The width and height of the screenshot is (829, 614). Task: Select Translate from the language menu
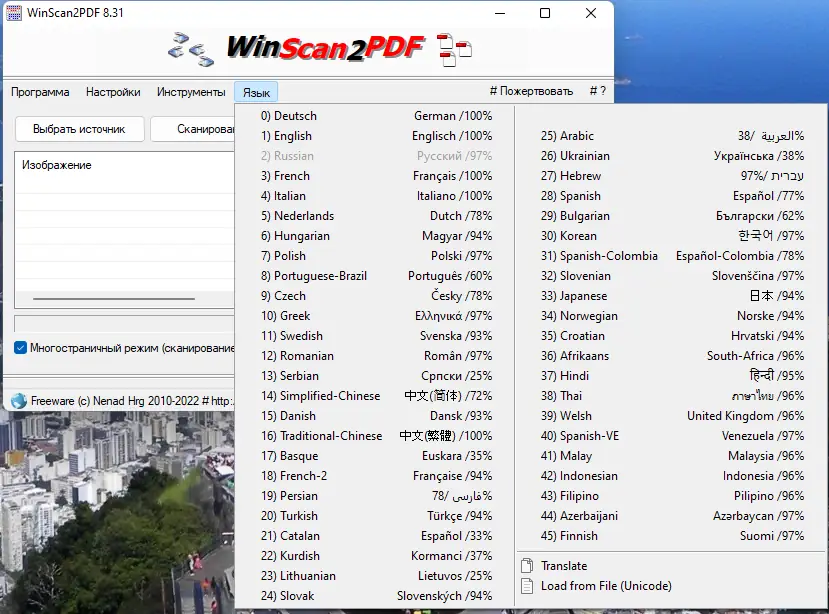pos(671,566)
